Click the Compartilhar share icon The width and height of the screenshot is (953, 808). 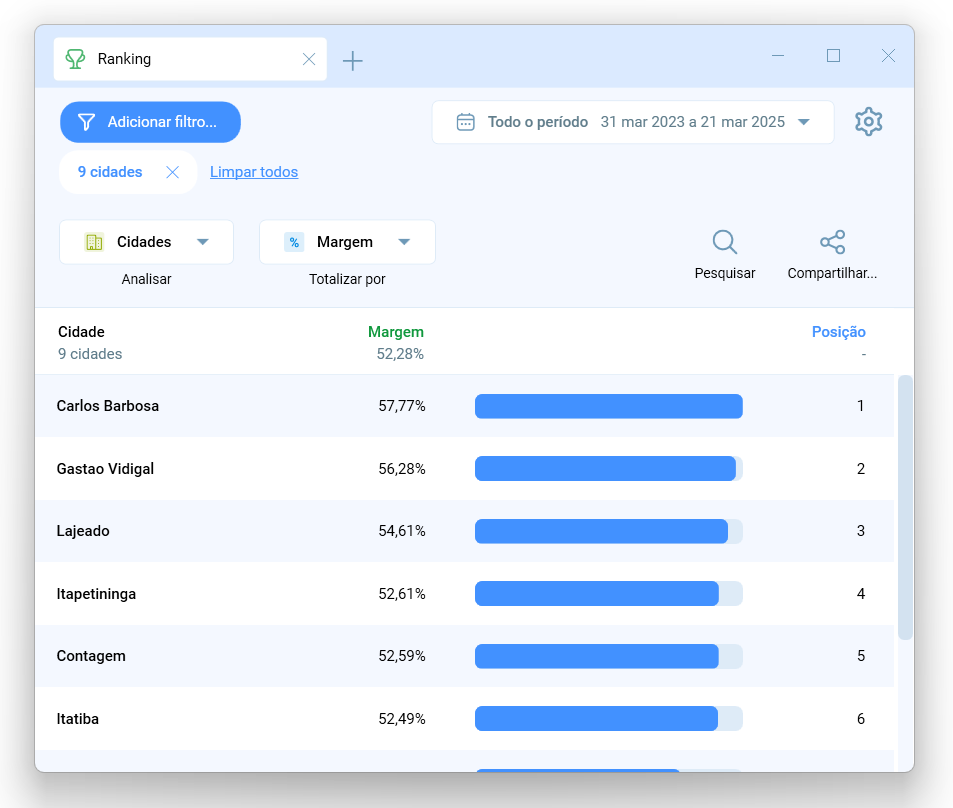pos(832,242)
